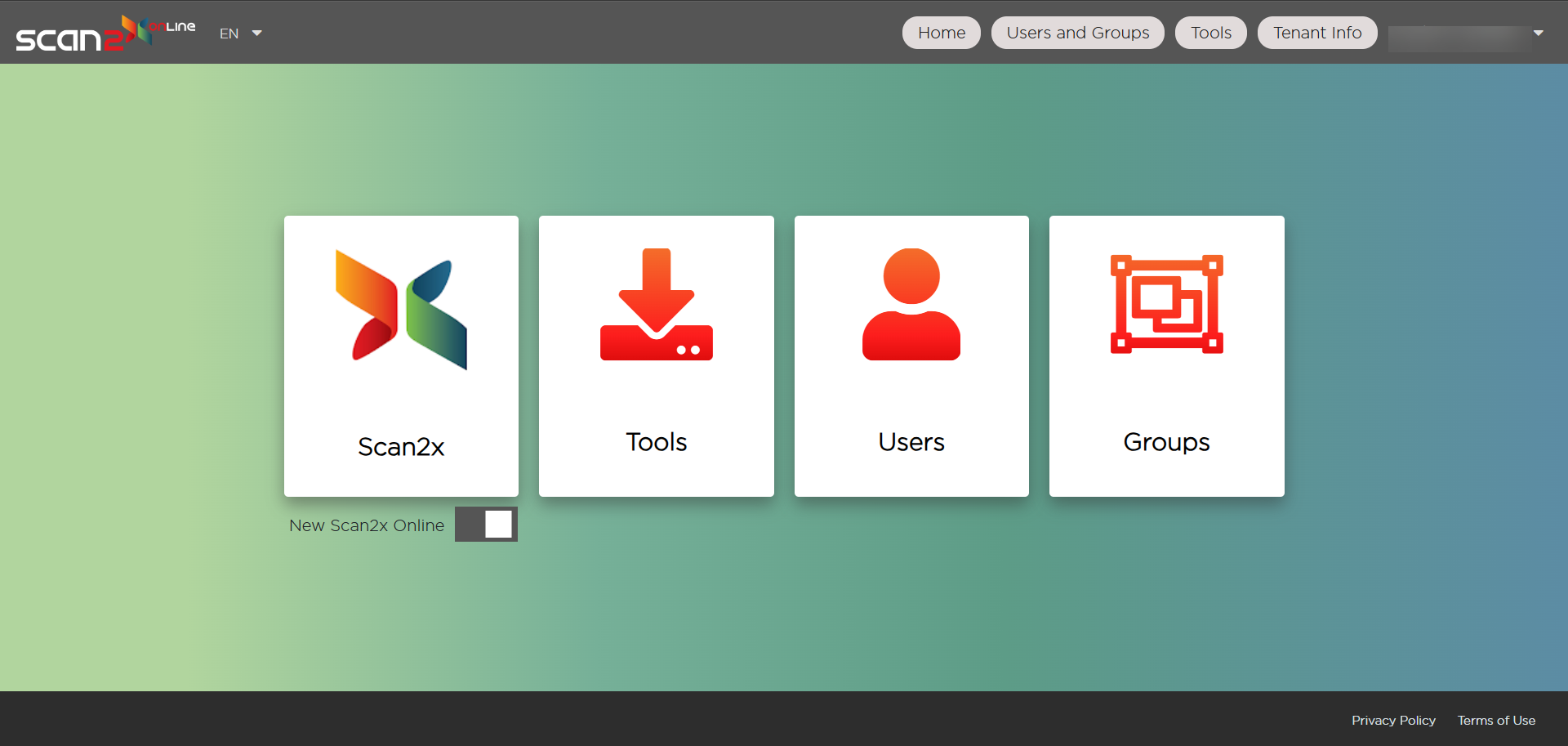Screen dimensions: 1568x746
Task: Open the Privacy Policy link
Action: (x=1393, y=720)
